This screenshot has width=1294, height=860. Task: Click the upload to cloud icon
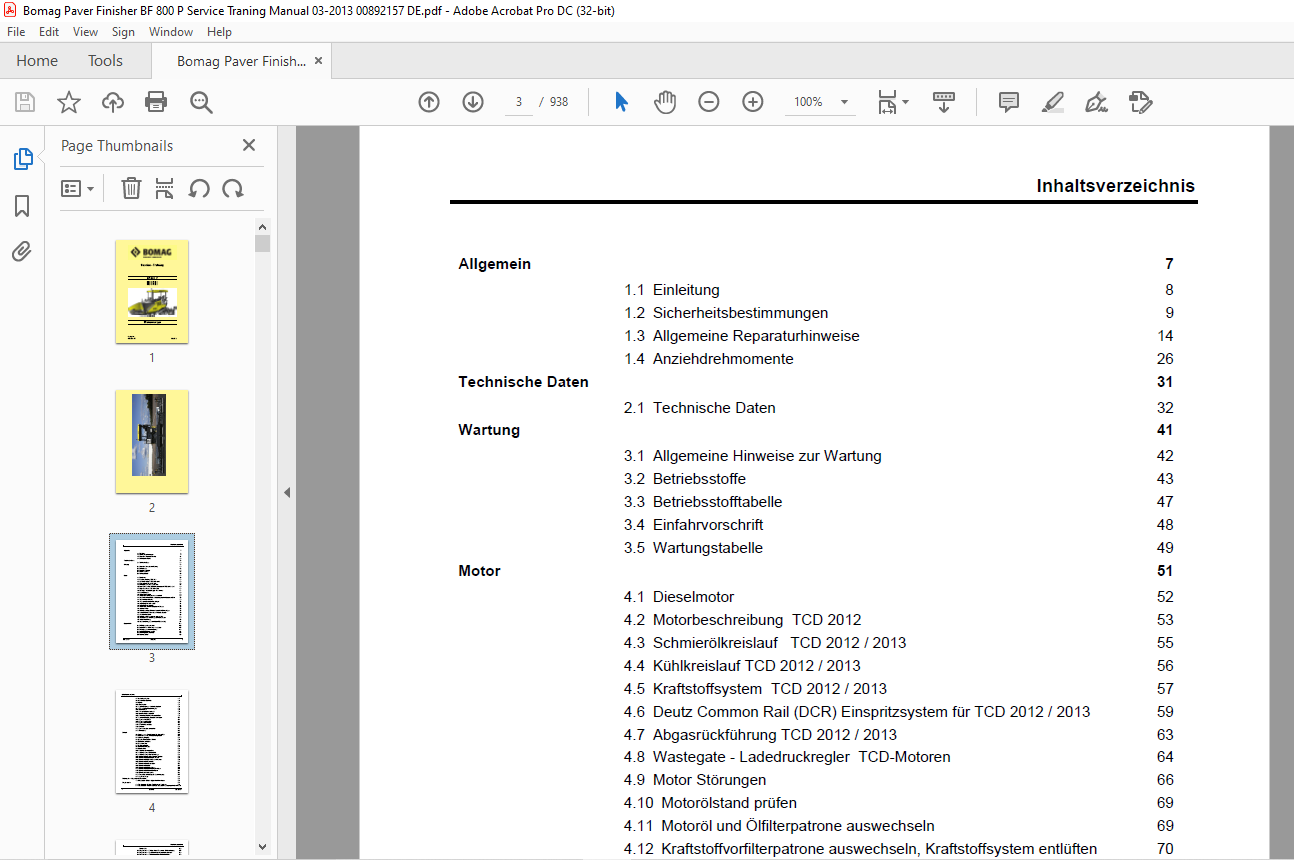113,102
